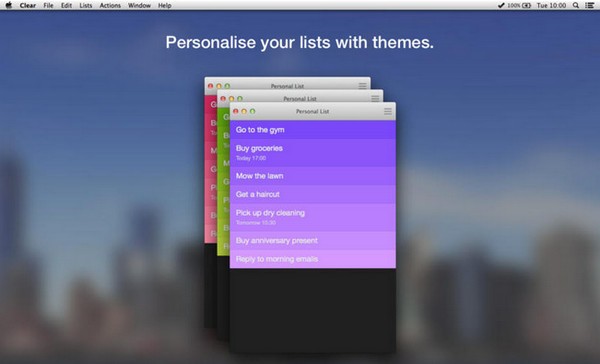
Task: Click the battery status icon
Action: (527, 5)
